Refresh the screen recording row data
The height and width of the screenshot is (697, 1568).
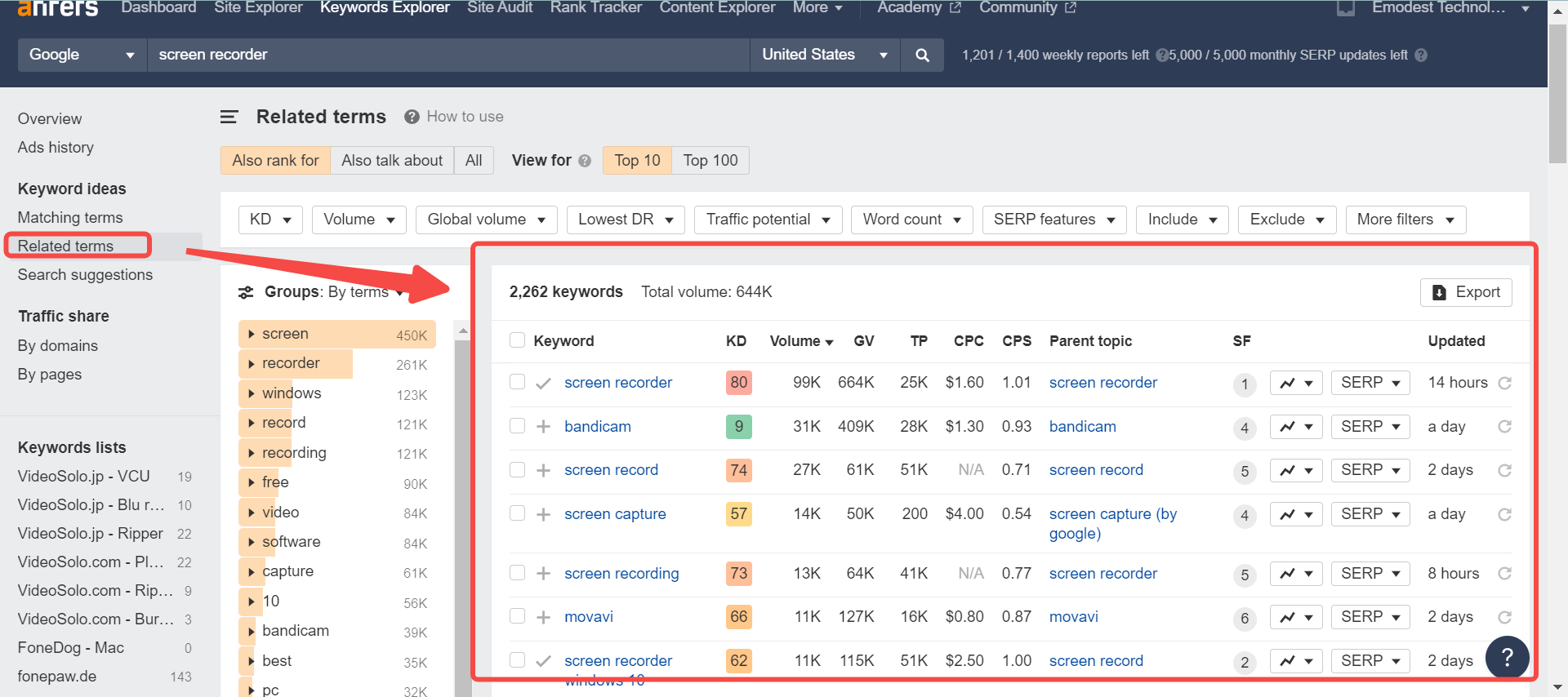pyautogui.click(x=1505, y=574)
